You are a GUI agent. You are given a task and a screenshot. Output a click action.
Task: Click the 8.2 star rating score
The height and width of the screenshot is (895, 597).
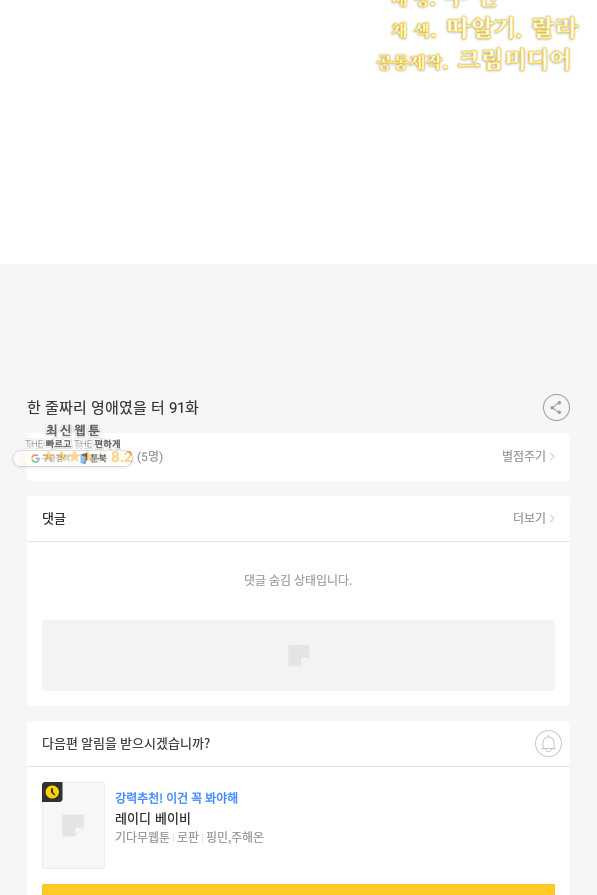pos(122,457)
